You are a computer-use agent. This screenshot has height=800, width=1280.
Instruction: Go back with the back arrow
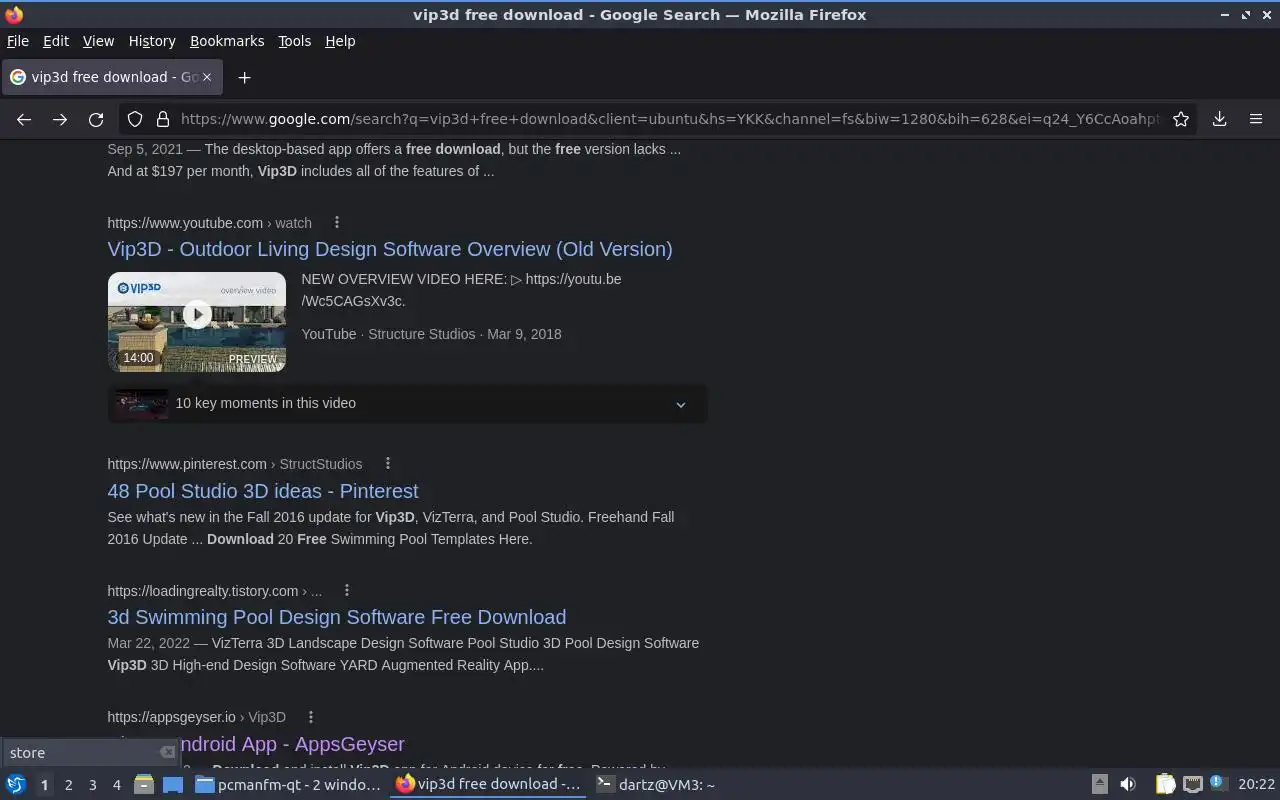pyautogui.click(x=24, y=119)
